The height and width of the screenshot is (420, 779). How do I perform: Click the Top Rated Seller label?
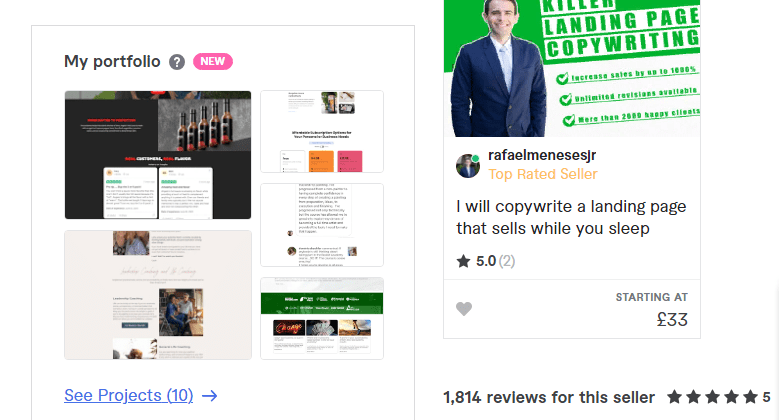(x=543, y=174)
